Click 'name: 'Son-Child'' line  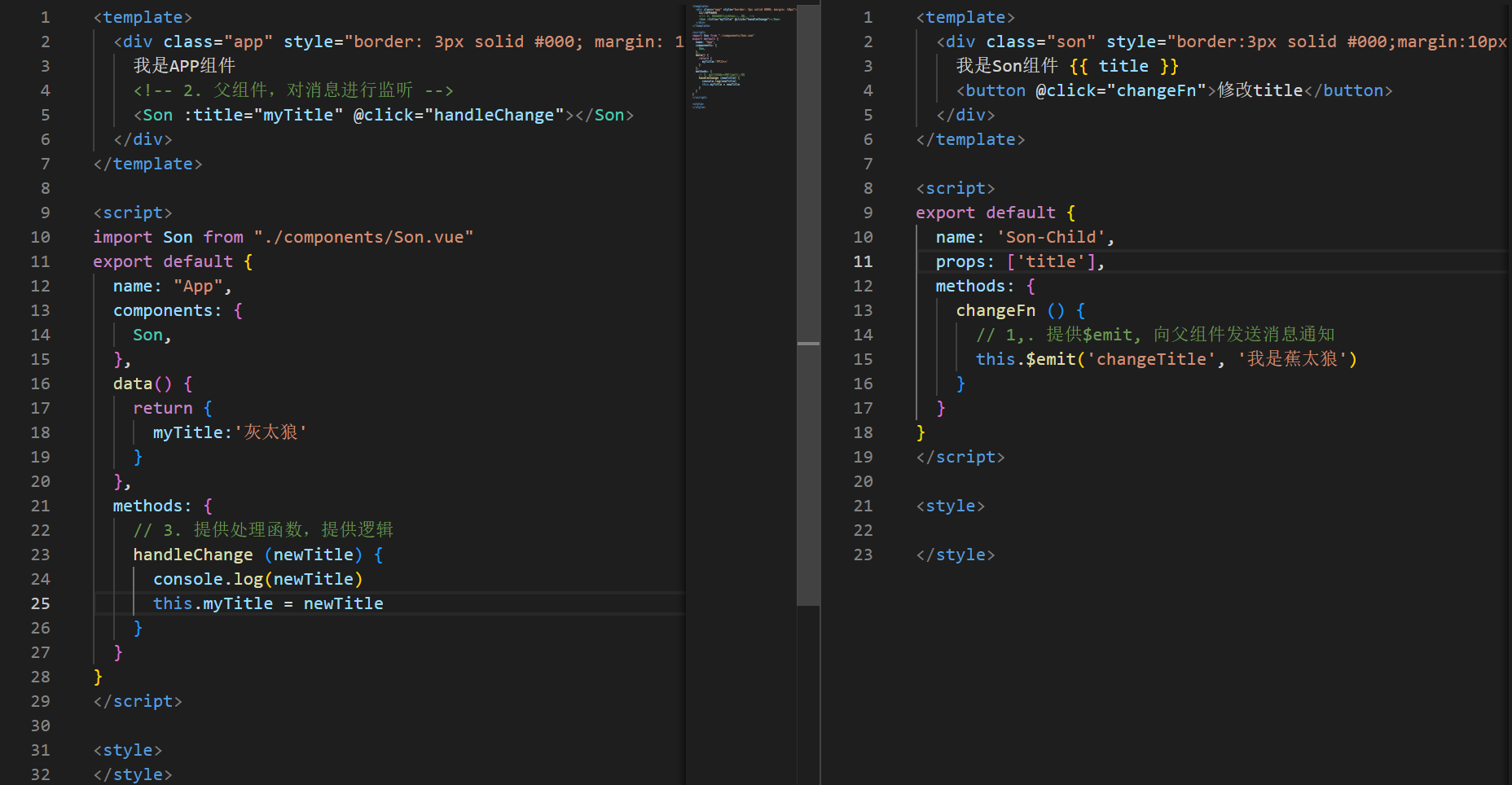1025,237
